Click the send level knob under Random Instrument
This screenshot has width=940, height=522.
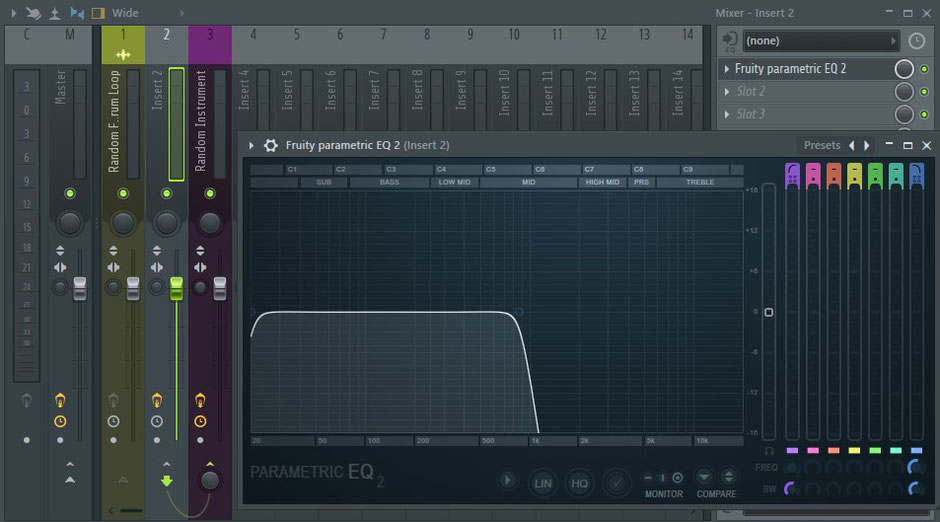(x=210, y=480)
